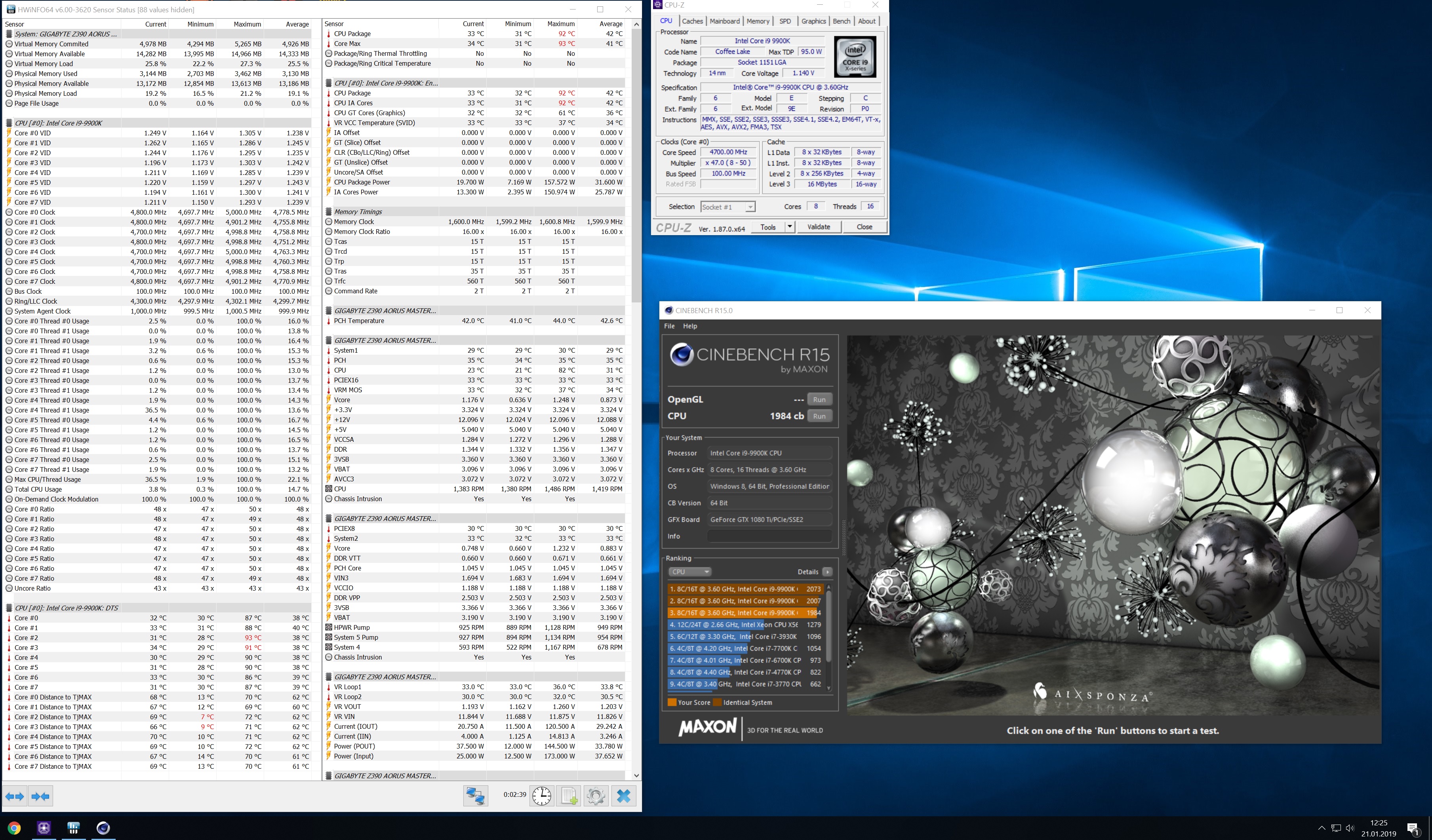Click the Cinebench title bar app icon
The image size is (1432, 840).
[x=669, y=310]
